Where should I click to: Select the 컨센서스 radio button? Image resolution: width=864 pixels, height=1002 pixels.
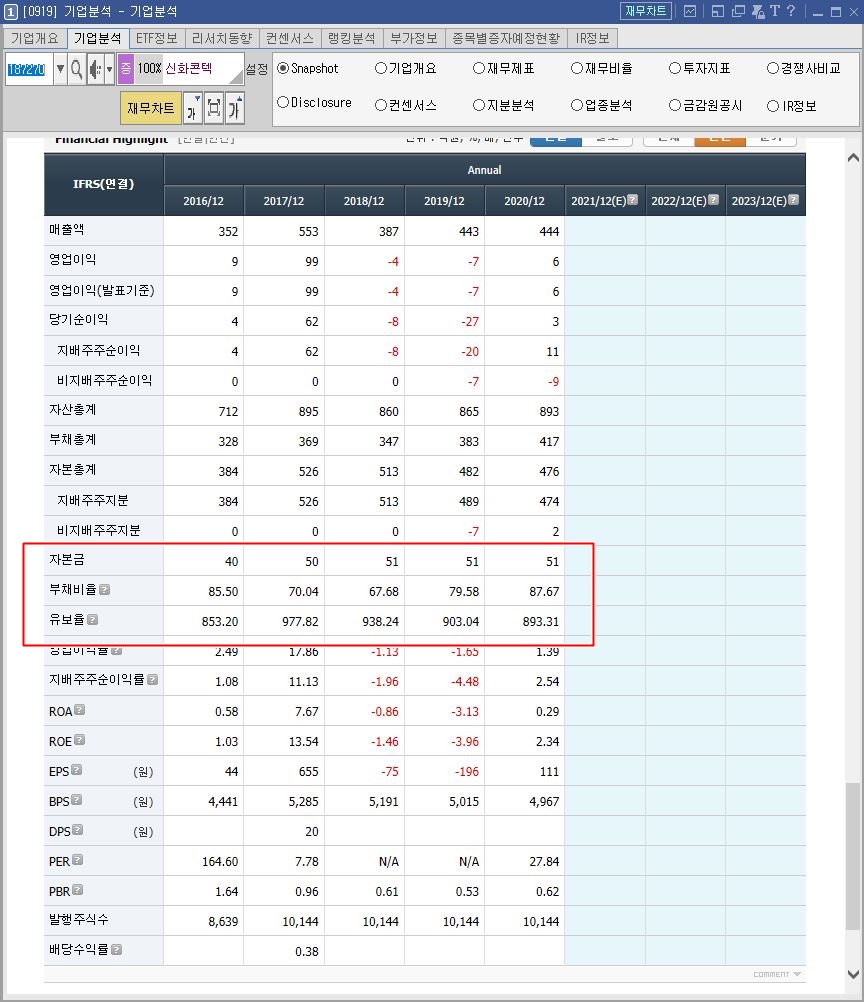pyautogui.click(x=381, y=105)
